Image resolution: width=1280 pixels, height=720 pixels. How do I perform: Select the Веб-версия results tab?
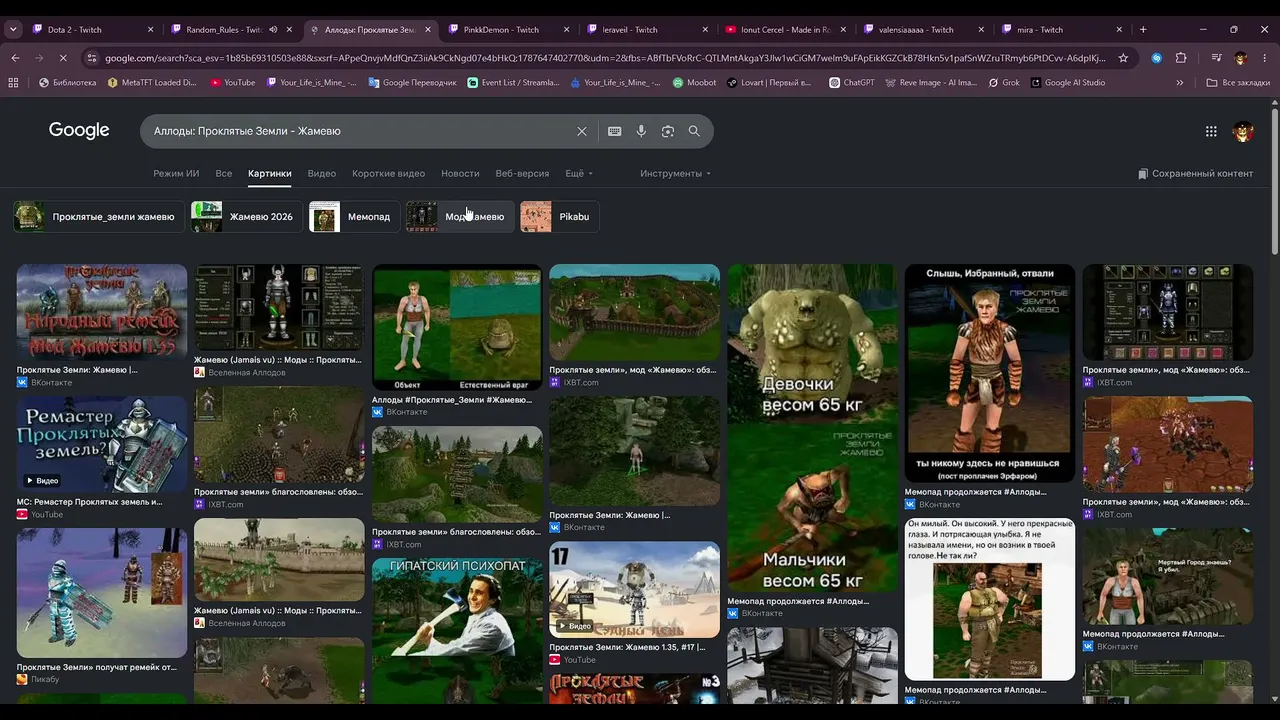coord(522,173)
